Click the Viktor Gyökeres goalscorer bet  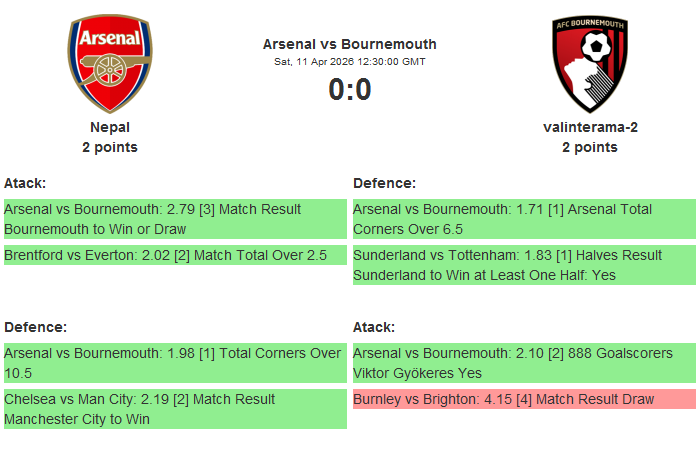(x=524, y=363)
